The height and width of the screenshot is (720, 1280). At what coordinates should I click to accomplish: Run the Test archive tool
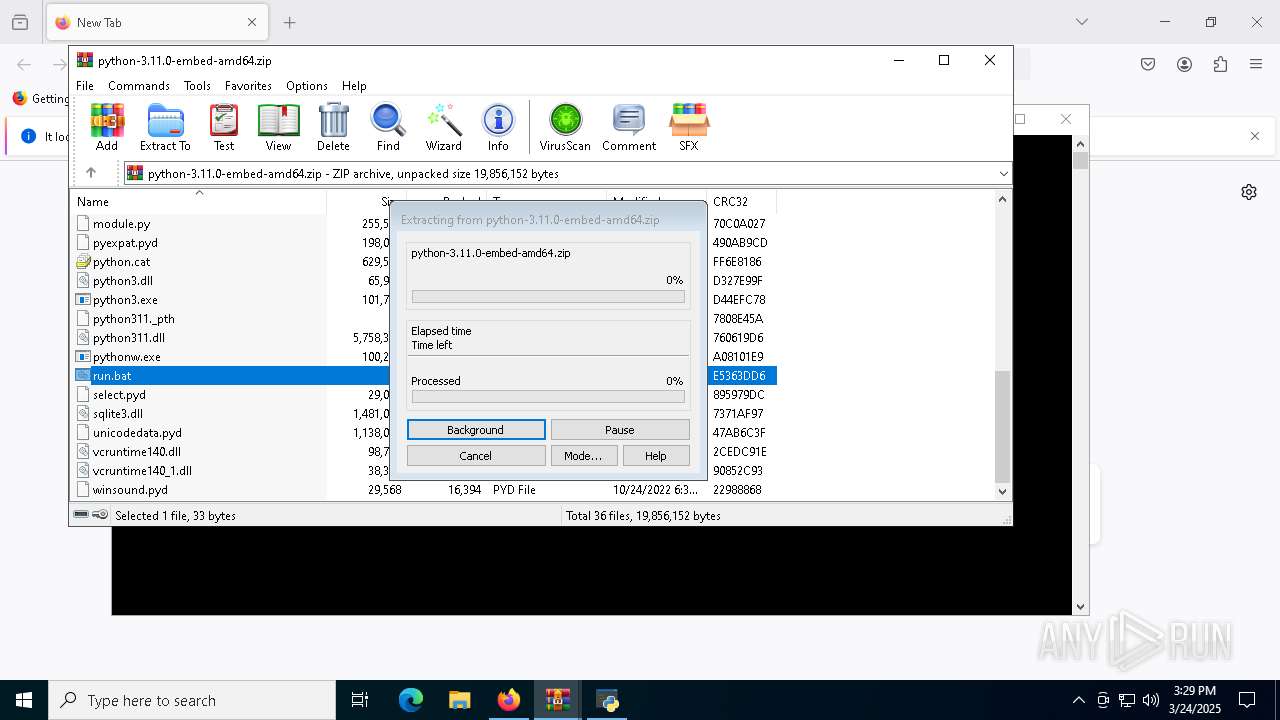click(x=224, y=127)
